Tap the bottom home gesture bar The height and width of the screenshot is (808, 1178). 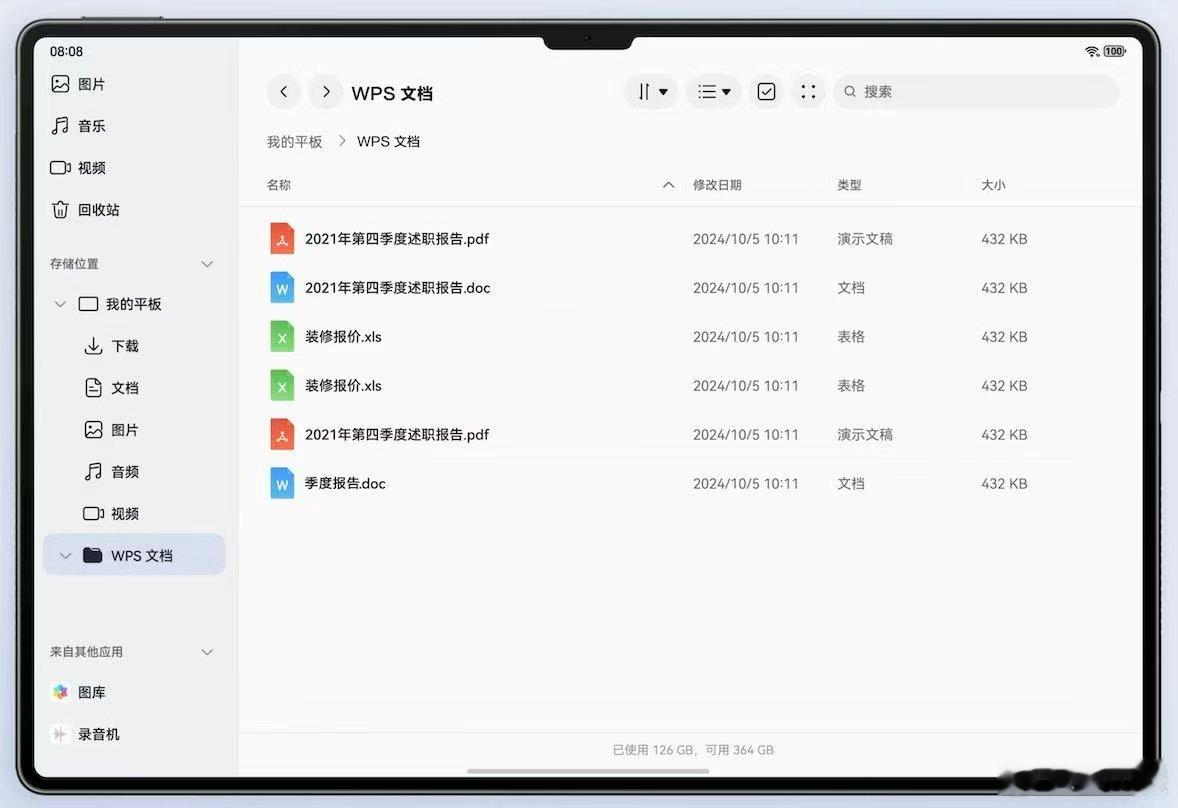588,770
